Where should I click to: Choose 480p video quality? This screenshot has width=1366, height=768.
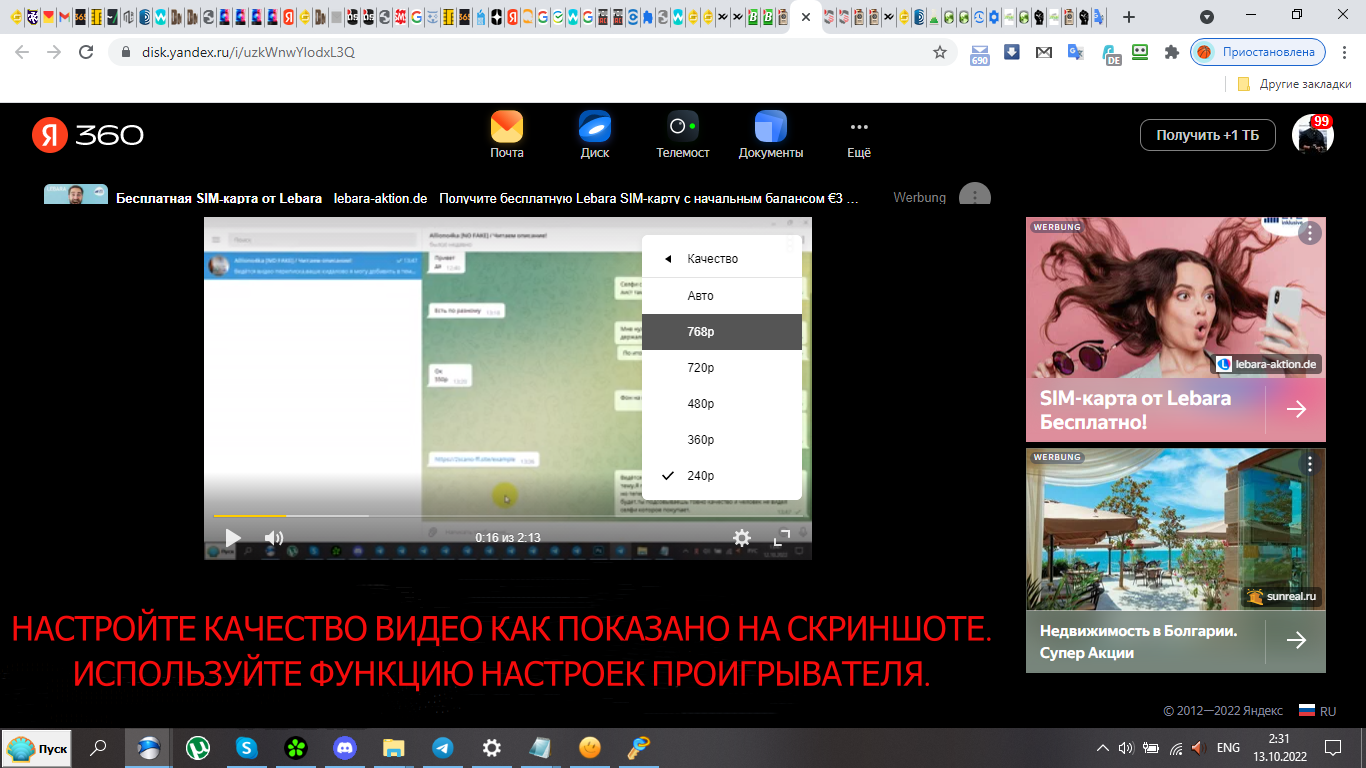(722, 404)
